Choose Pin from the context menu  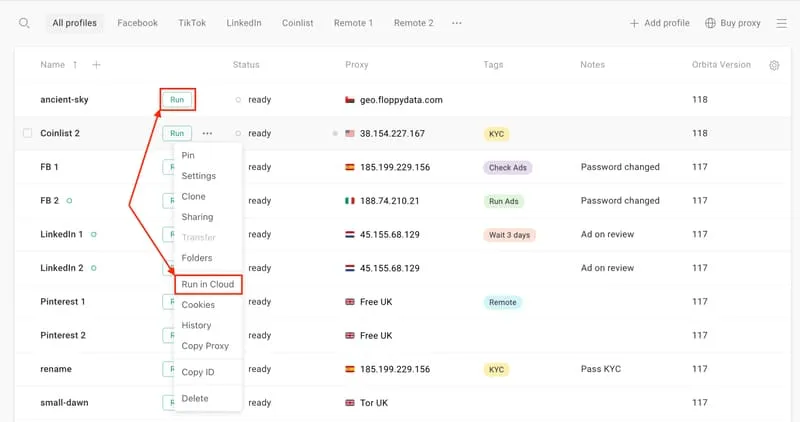click(x=188, y=155)
